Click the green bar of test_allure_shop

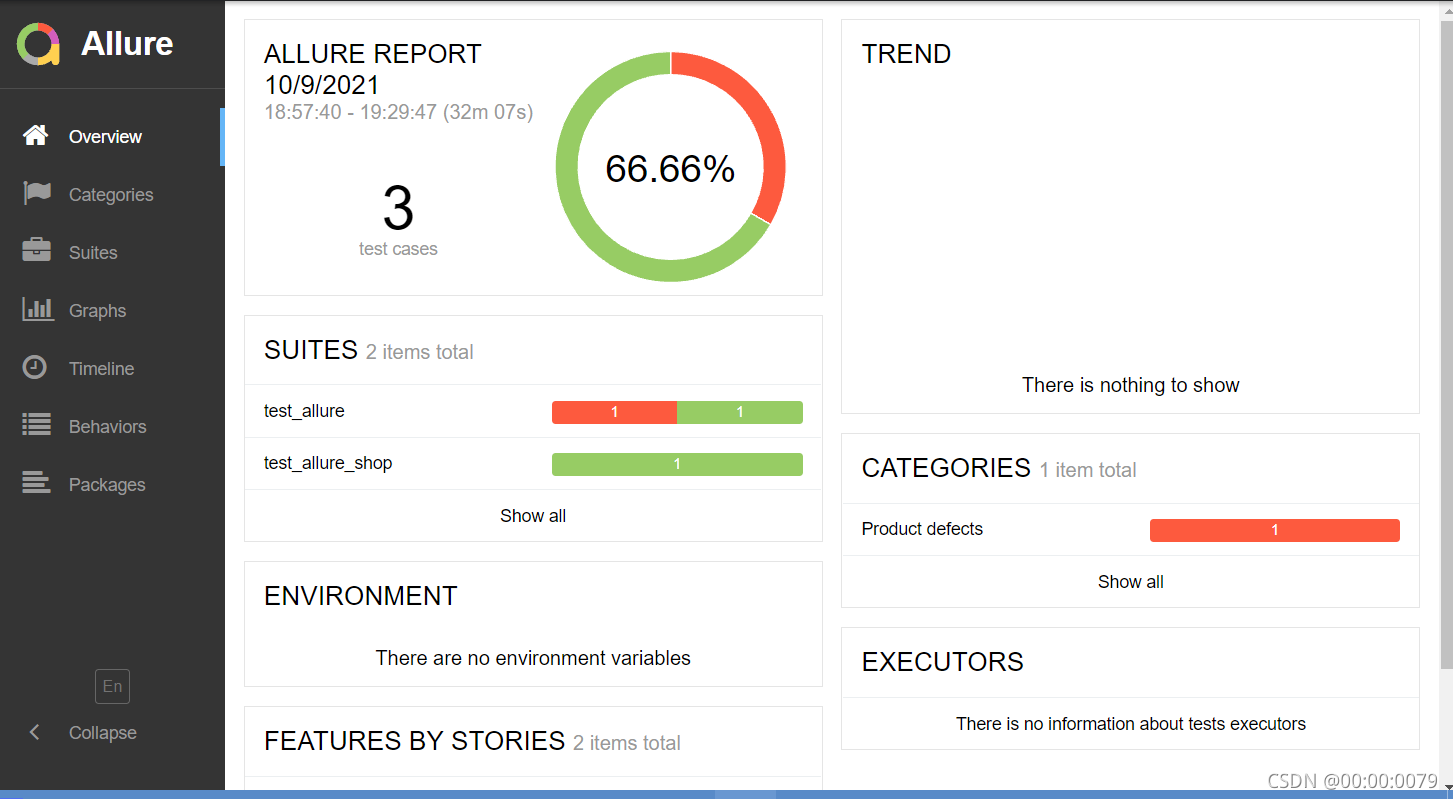(677, 464)
